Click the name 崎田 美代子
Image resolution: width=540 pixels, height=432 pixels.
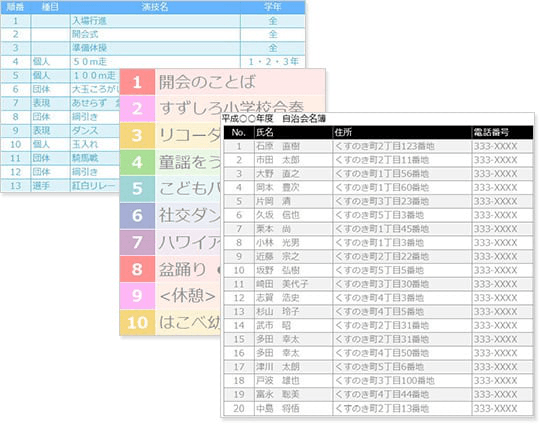point(282,284)
